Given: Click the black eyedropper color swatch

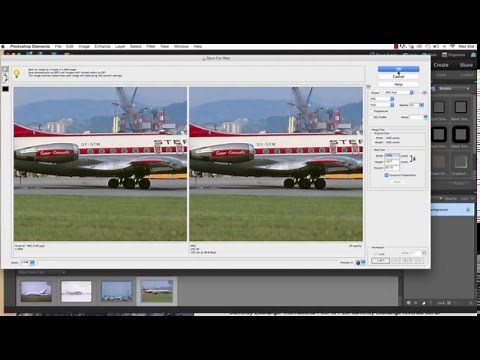Looking at the screenshot, I should (x=5, y=89).
